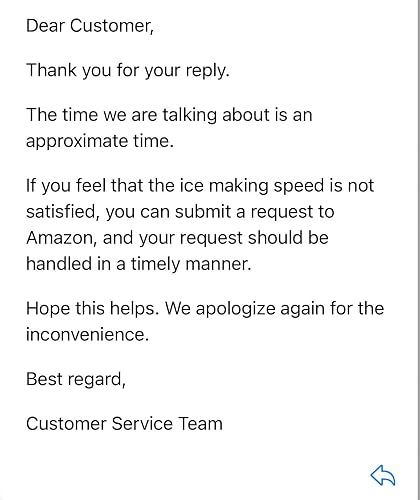Screen dimensions: 420x500
Task: Click the words "your request should be"
Action: tap(234, 238)
